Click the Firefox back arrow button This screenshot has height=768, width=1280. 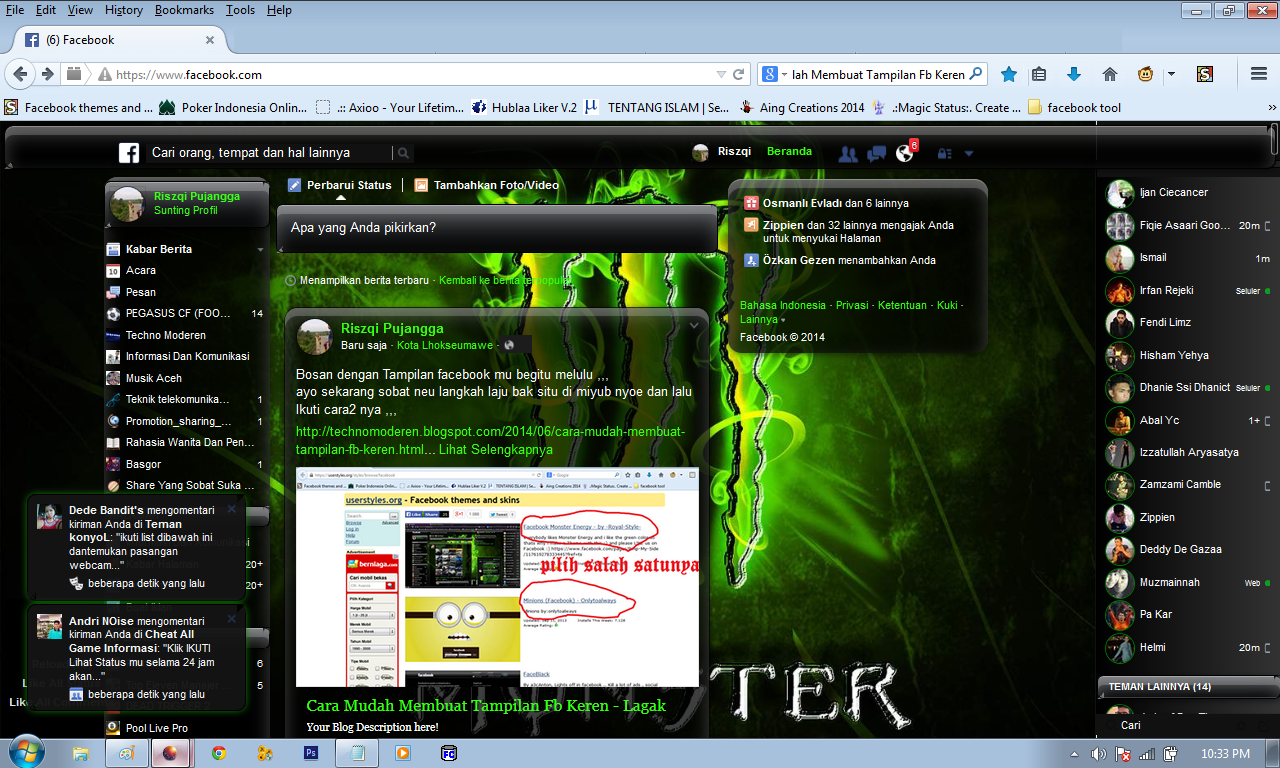point(22,74)
